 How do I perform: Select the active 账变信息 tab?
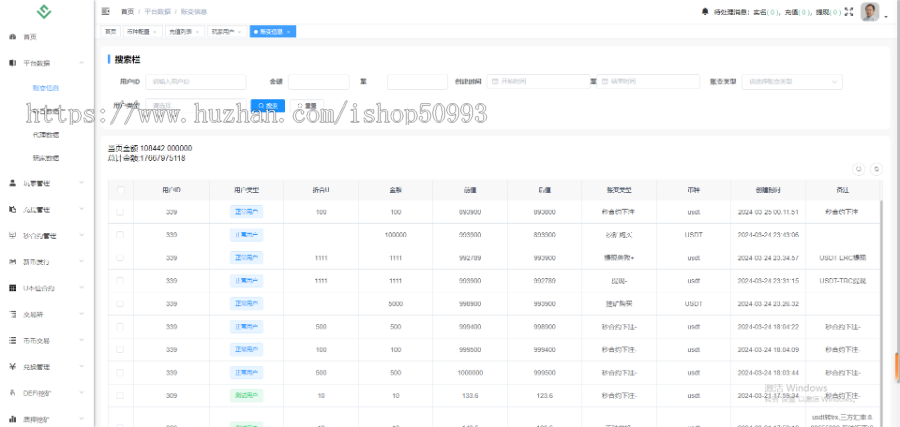[273, 32]
